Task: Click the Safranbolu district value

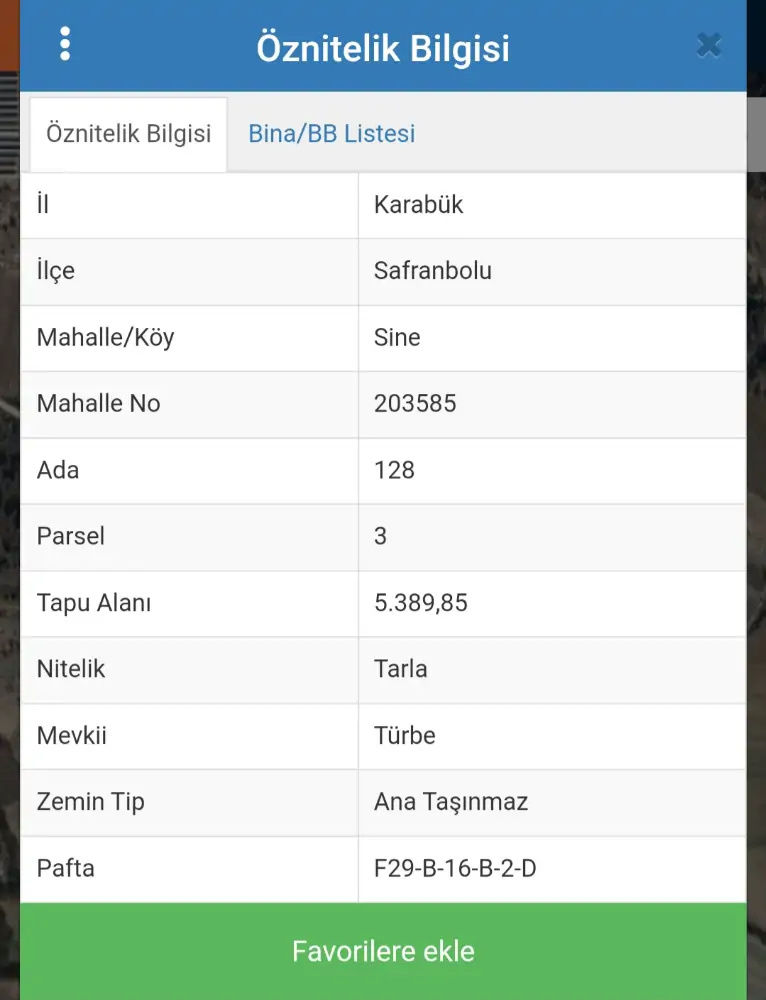Action: coord(432,271)
